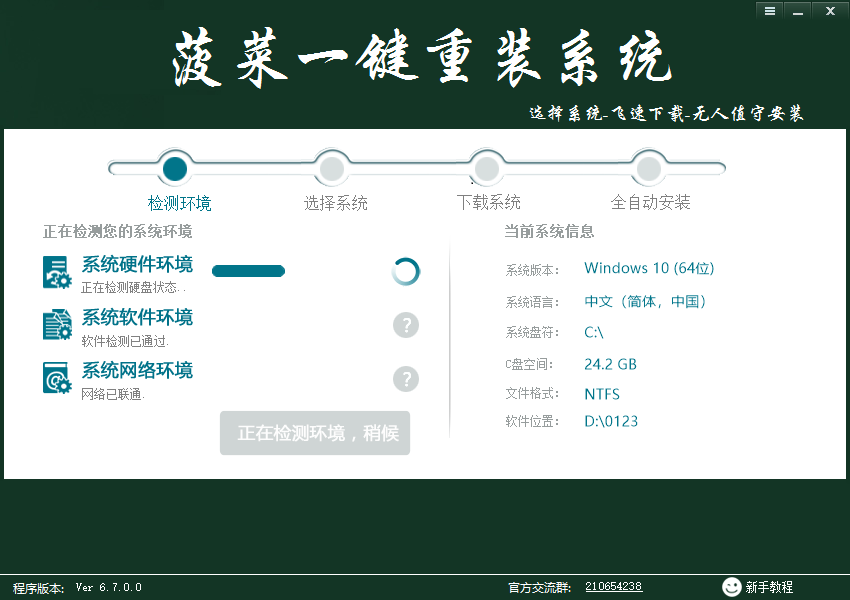Screen dimensions: 850x600
Task: Click the 下载系统 step circle
Action: [487, 169]
